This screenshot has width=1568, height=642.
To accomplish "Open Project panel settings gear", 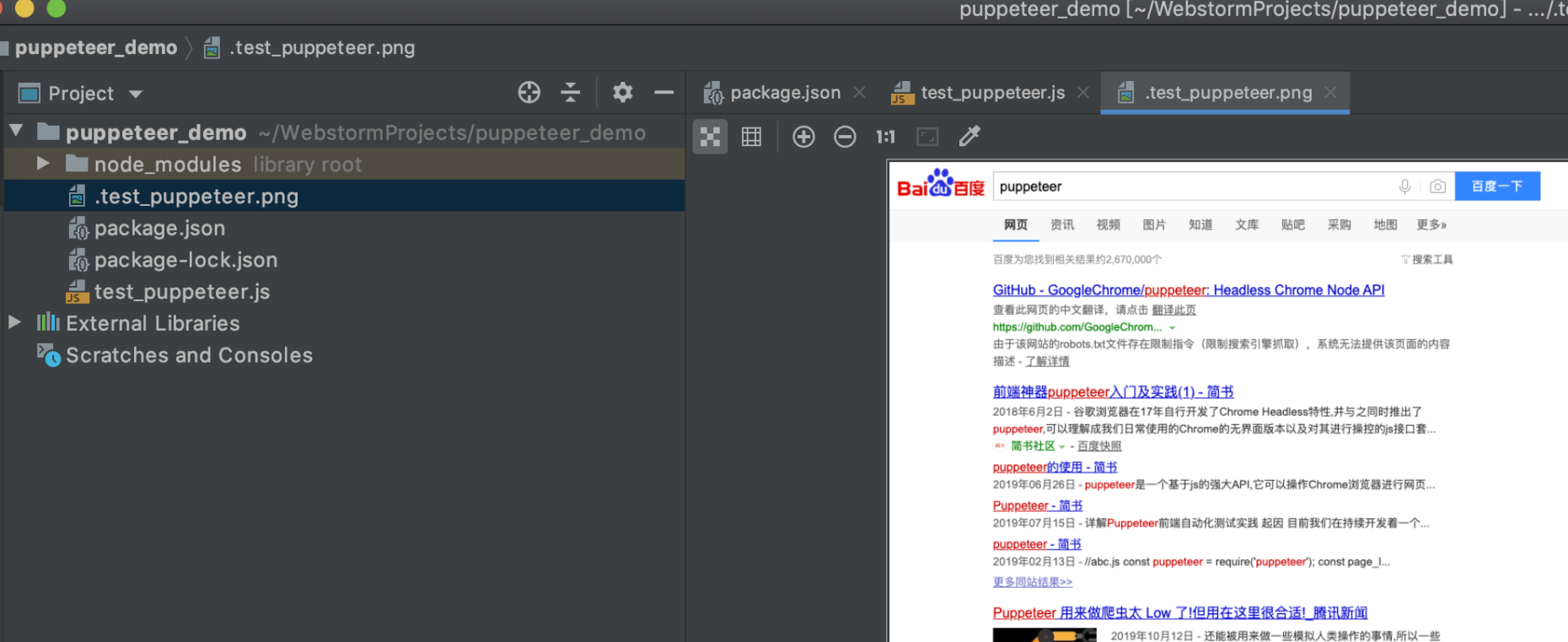I will point(622,93).
